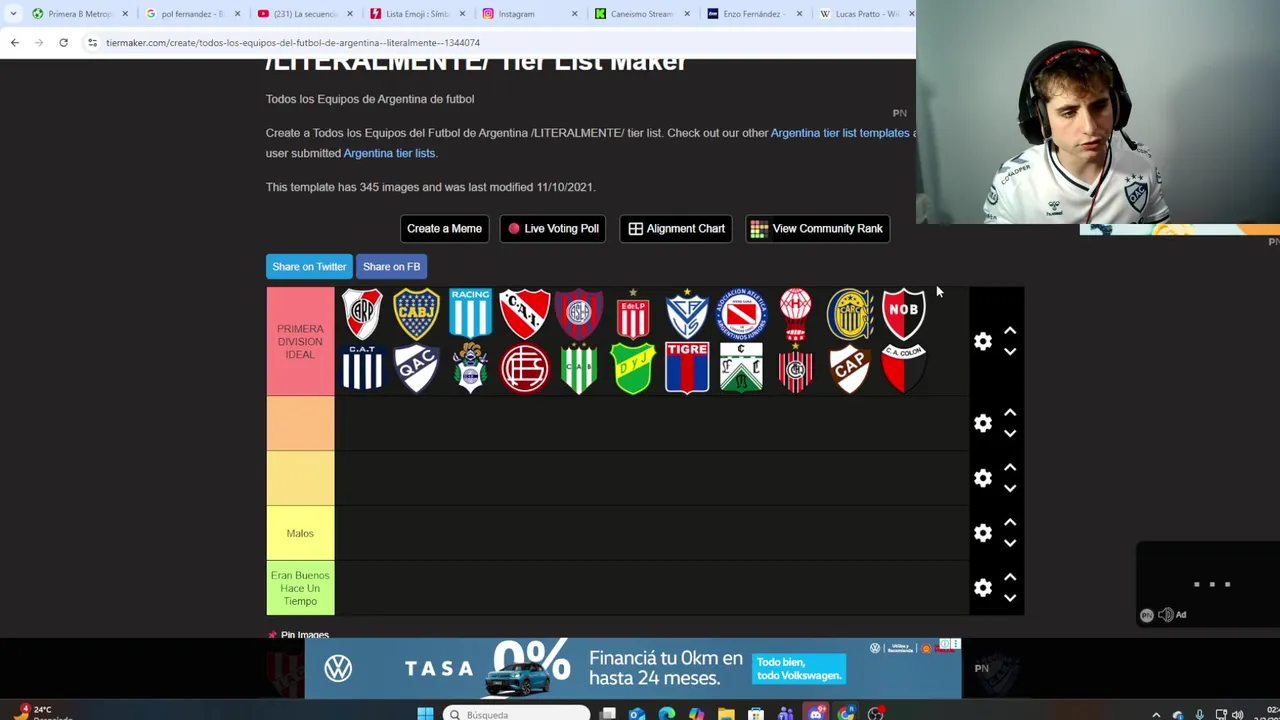The width and height of the screenshot is (1280, 720).
Task: Move the Malos tier down
Action: pyautogui.click(x=1010, y=543)
